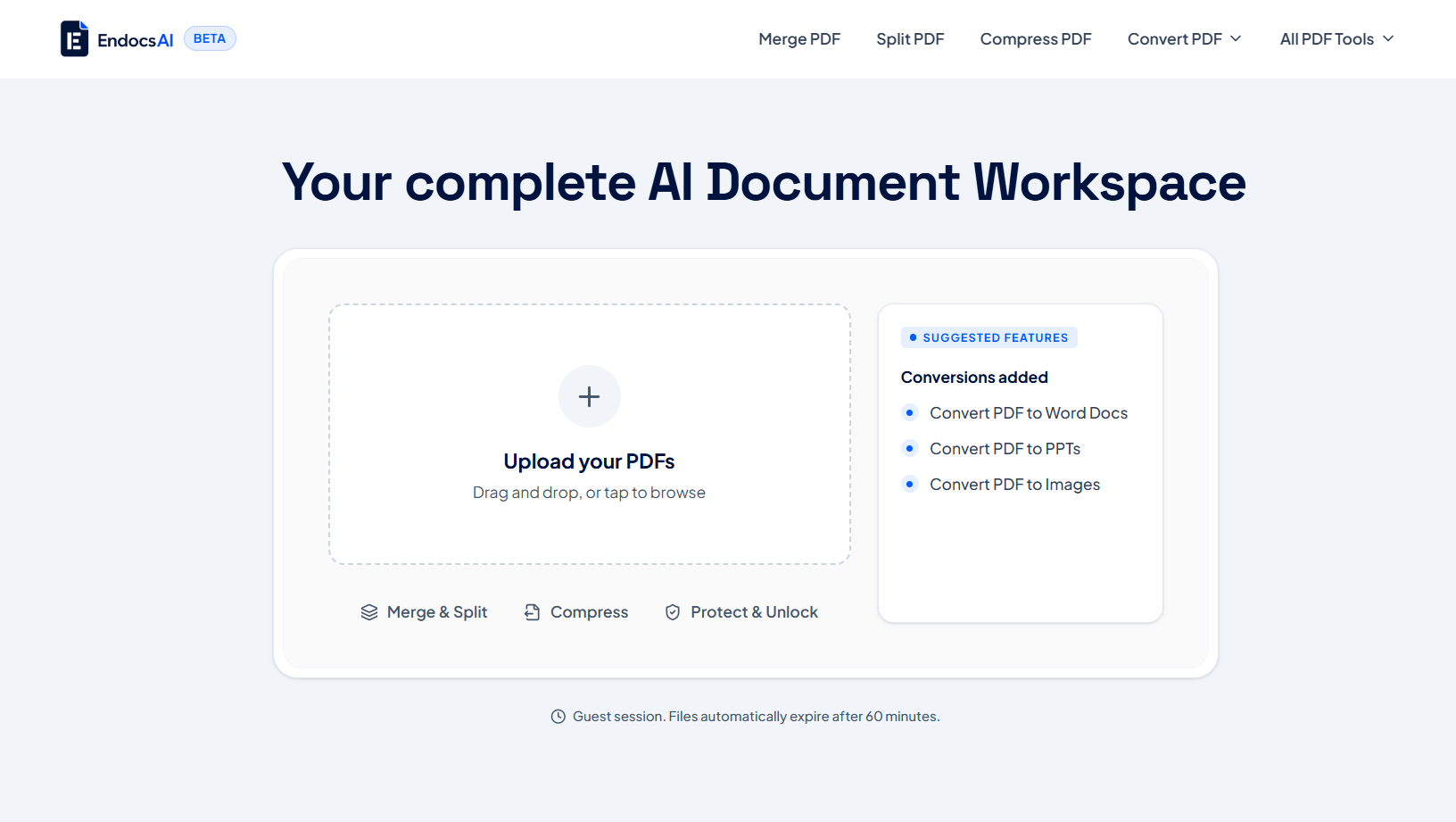Image resolution: width=1456 pixels, height=822 pixels.
Task: Expand the Convert PDF dropdown chevron
Action: [x=1236, y=38]
